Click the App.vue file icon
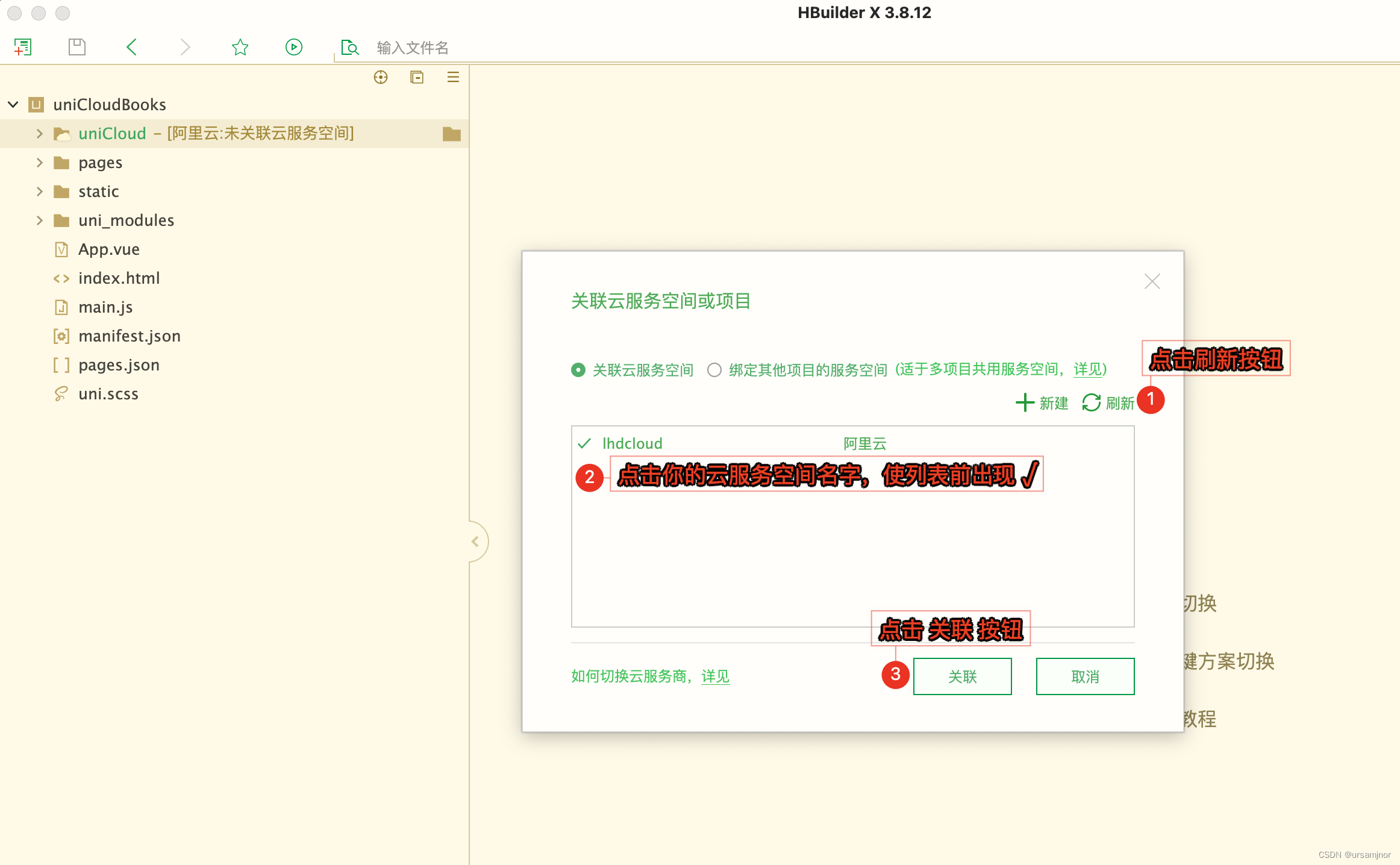This screenshot has height=865, width=1400. (61, 249)
